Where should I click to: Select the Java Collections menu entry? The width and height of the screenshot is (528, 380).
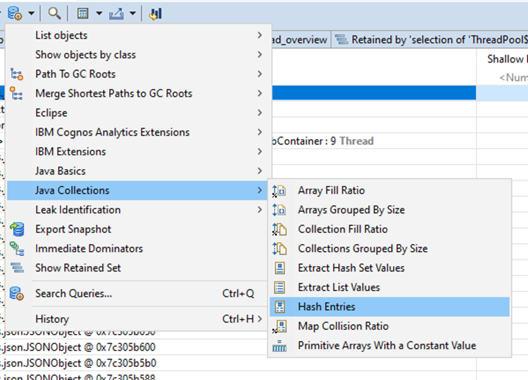coord(137,190)
